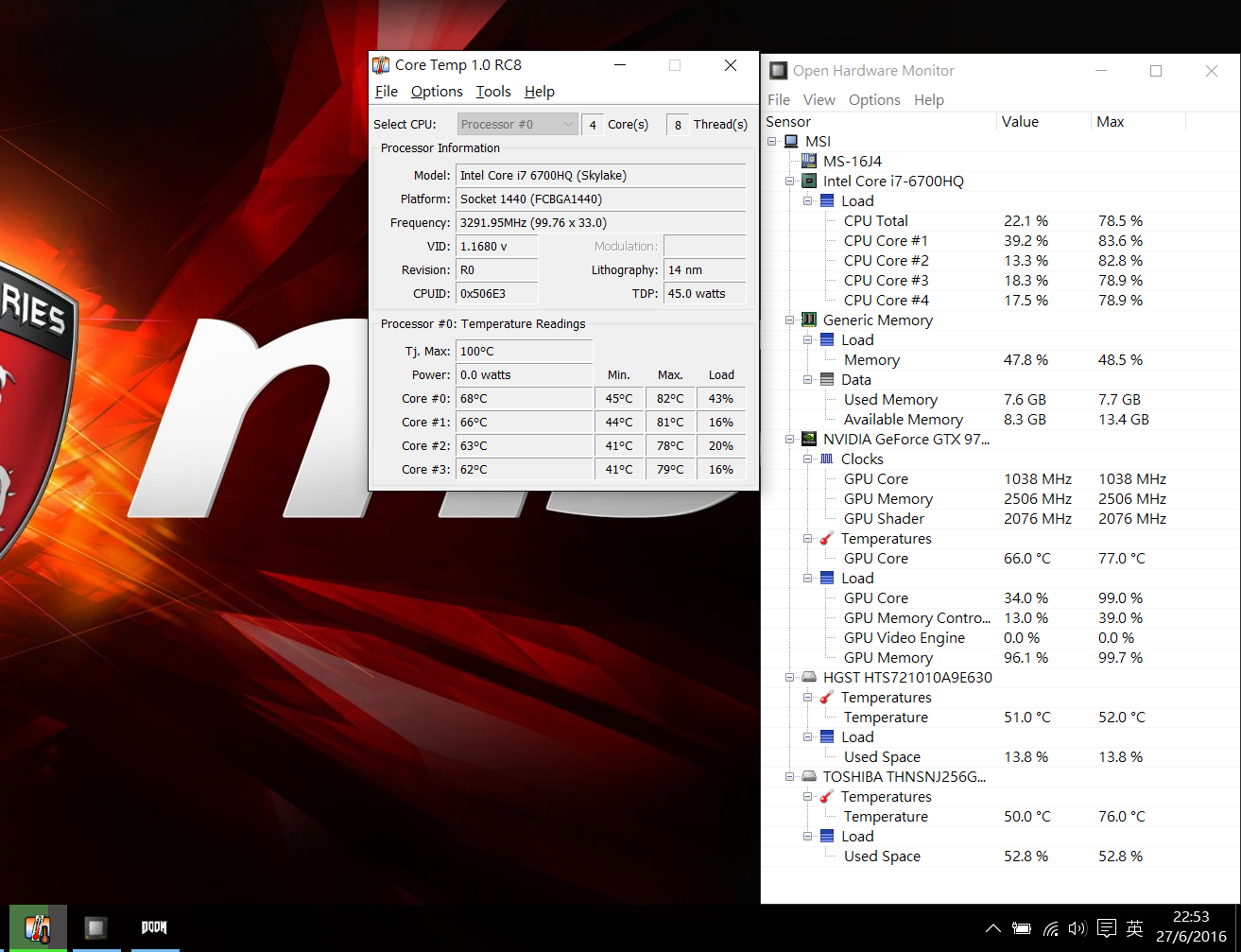Open the Action Center notifications icon

point(1107,928)
